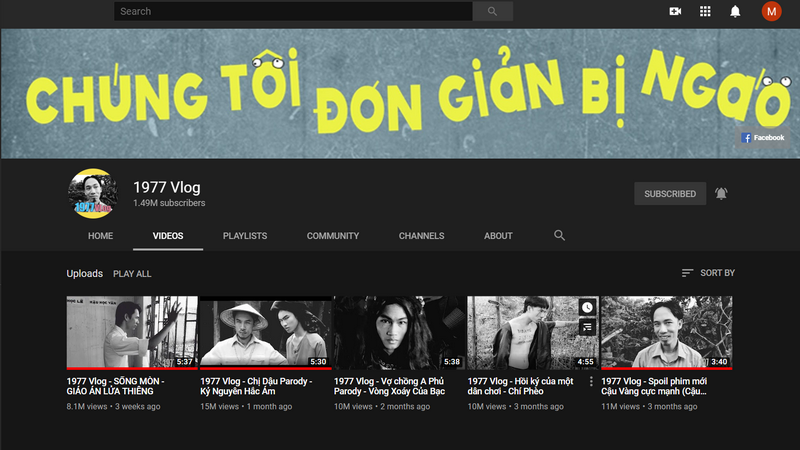Click Add to queue icon on Chí Phèo thumbnail

587,327
